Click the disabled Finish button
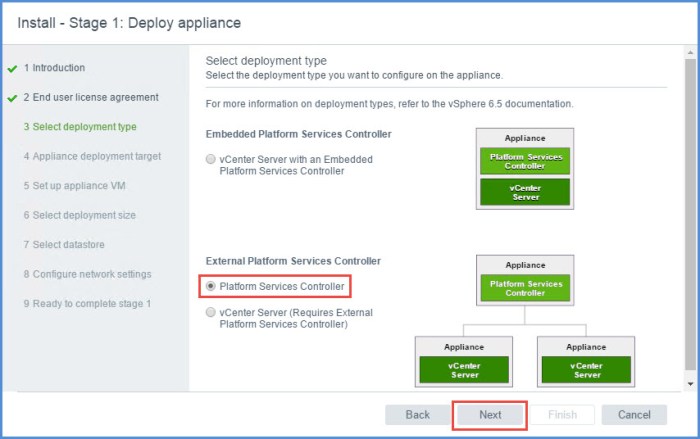The width and height of the screenshot is (700, 439). 562,415
